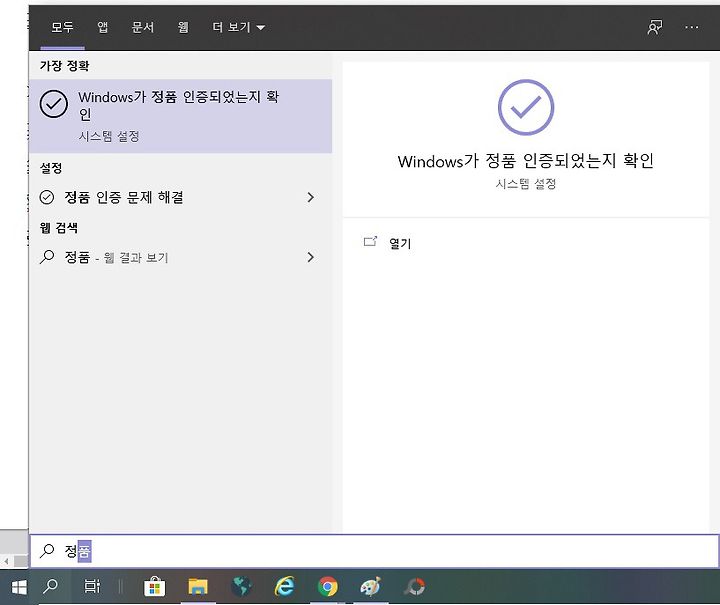This screenshot has width=720, height=605.
Task: Click checkmark icon of best match result
Action: (54, 104)
